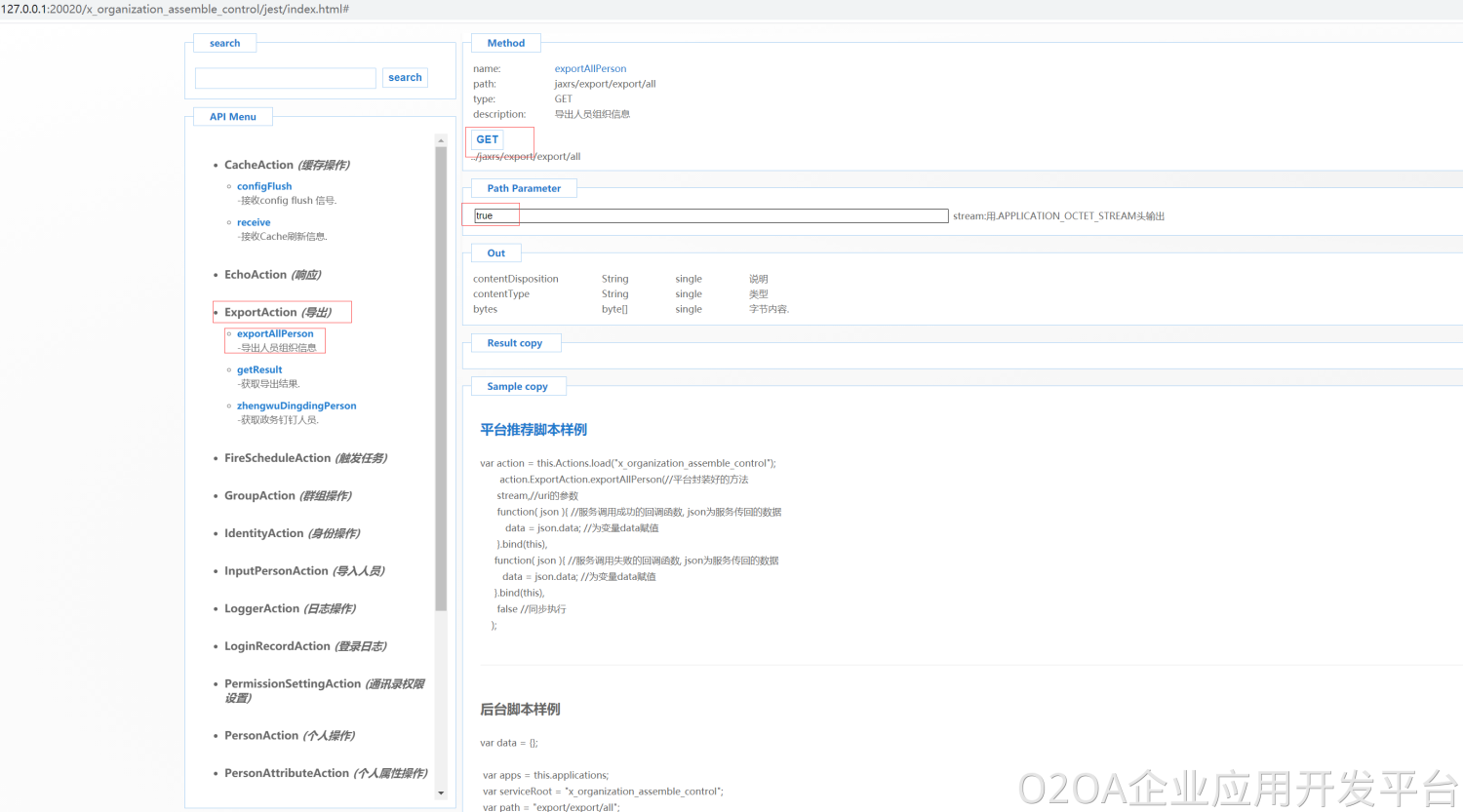Screen dimensions: 1463x812
Task: Open the zhengwuDingdingPerson API link
Action: click(297, 406)
